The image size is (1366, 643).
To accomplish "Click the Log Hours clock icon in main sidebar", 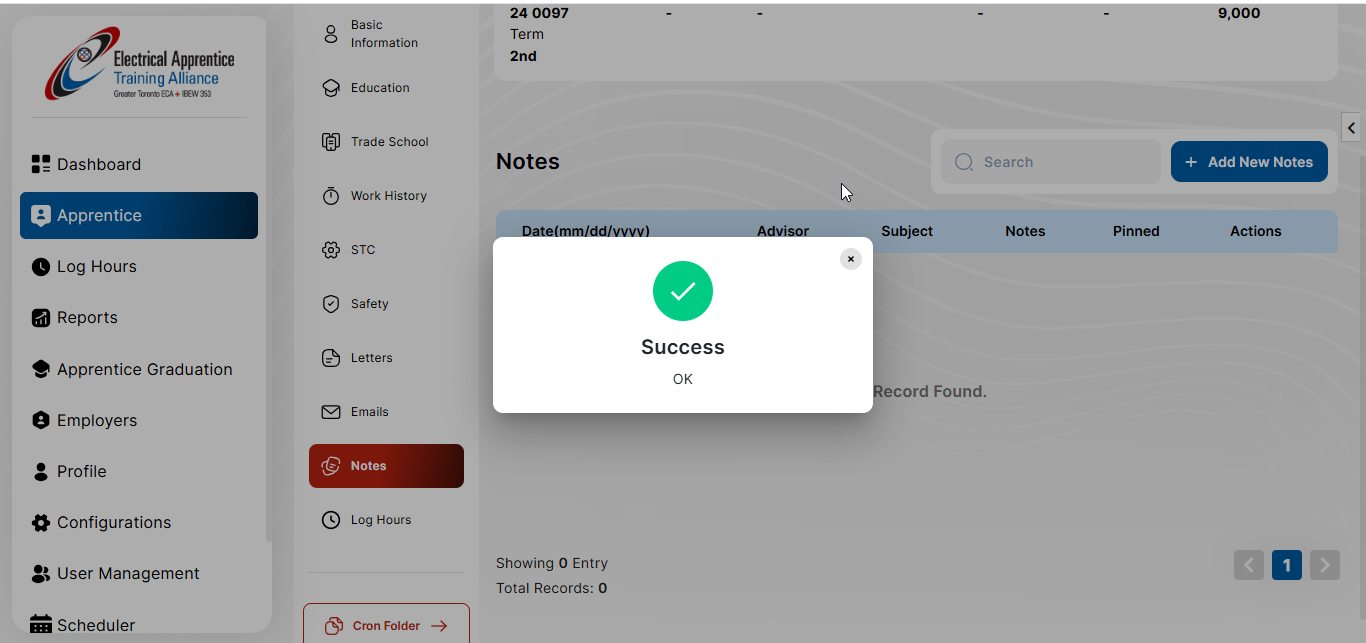I will coord(41,267).
